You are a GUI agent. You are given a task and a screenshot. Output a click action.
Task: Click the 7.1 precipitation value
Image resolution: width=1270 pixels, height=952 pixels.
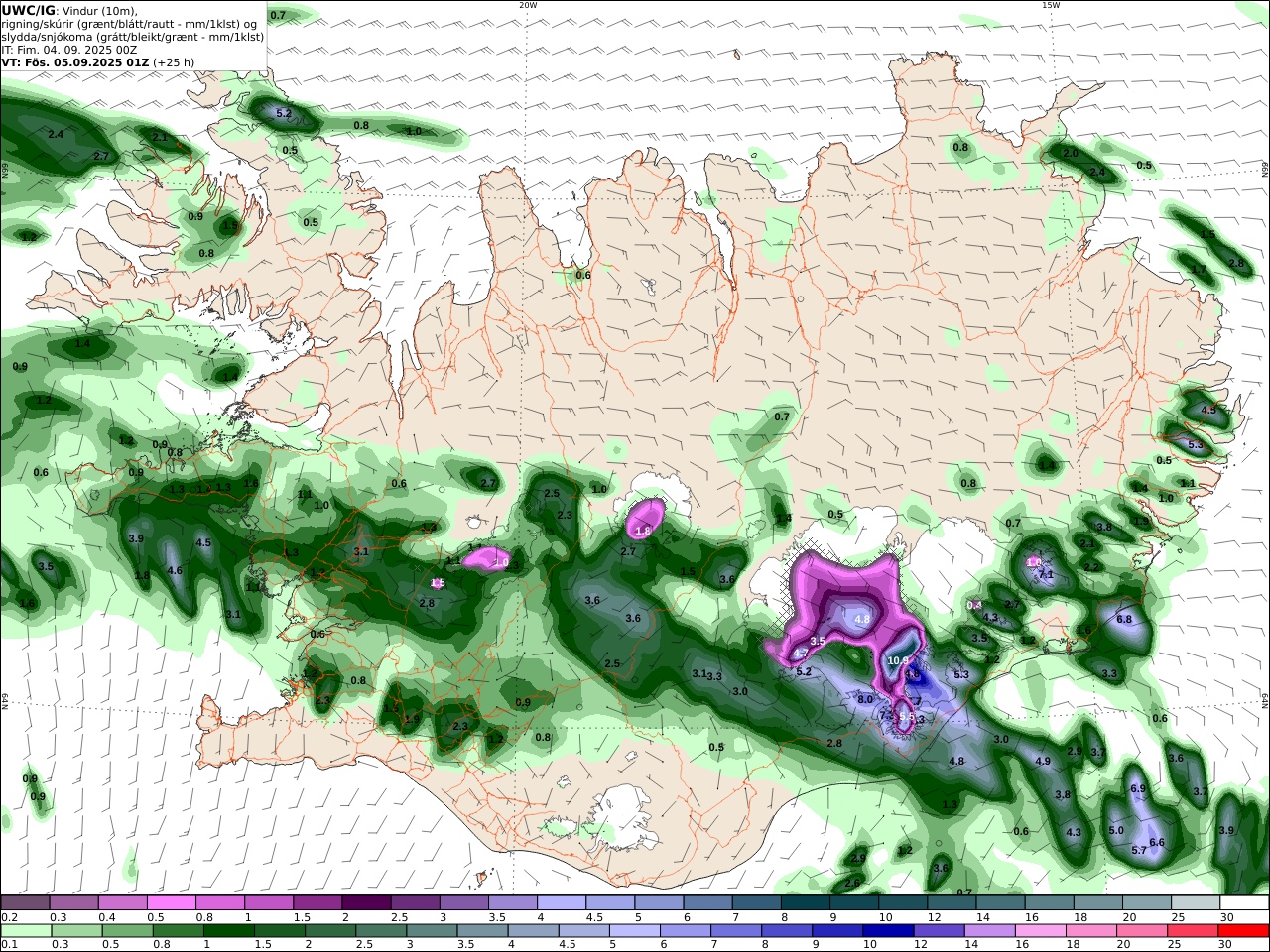(x=1045, y=574)
